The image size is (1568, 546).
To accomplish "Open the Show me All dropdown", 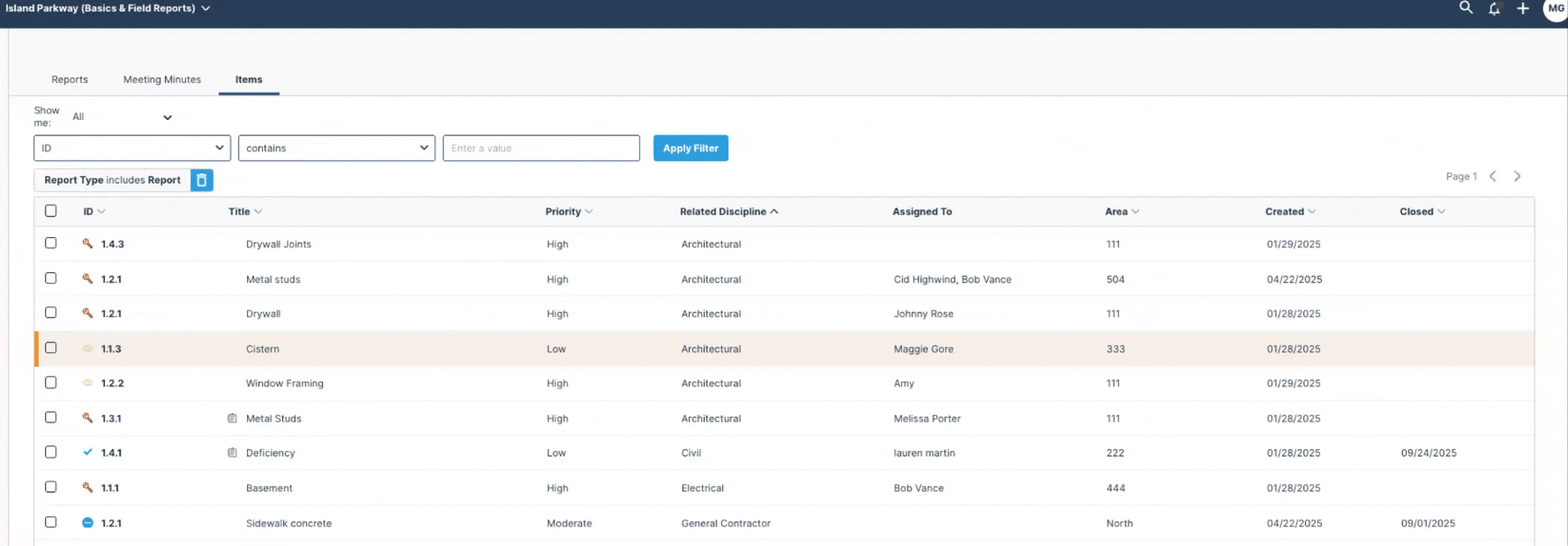I will pyautogui.click(x=123, y=117).
